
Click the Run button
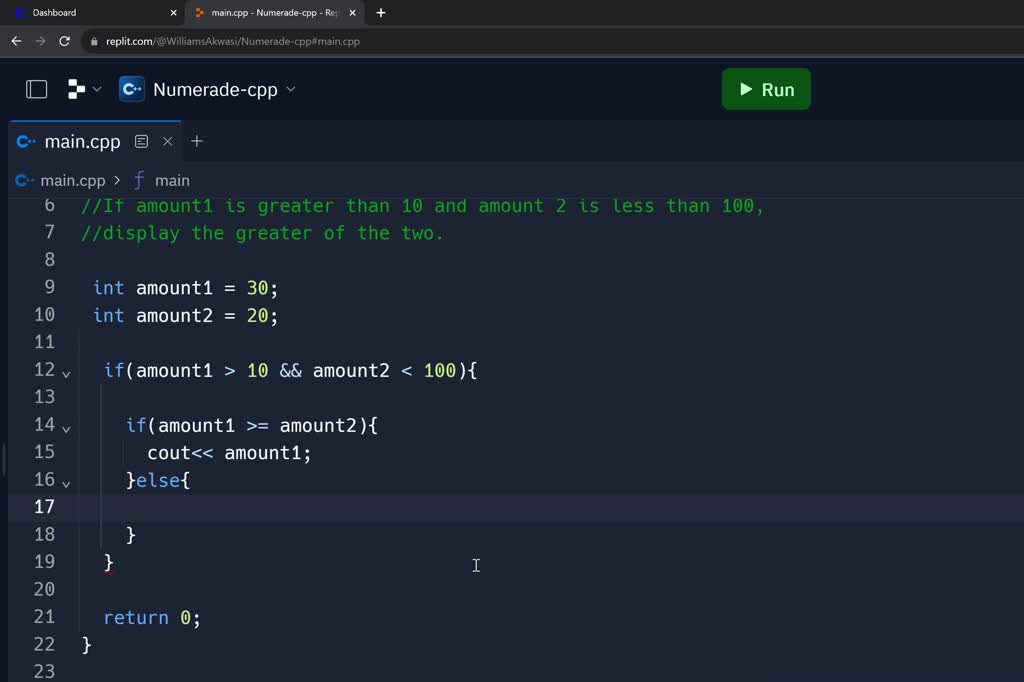tap(766, 89)
